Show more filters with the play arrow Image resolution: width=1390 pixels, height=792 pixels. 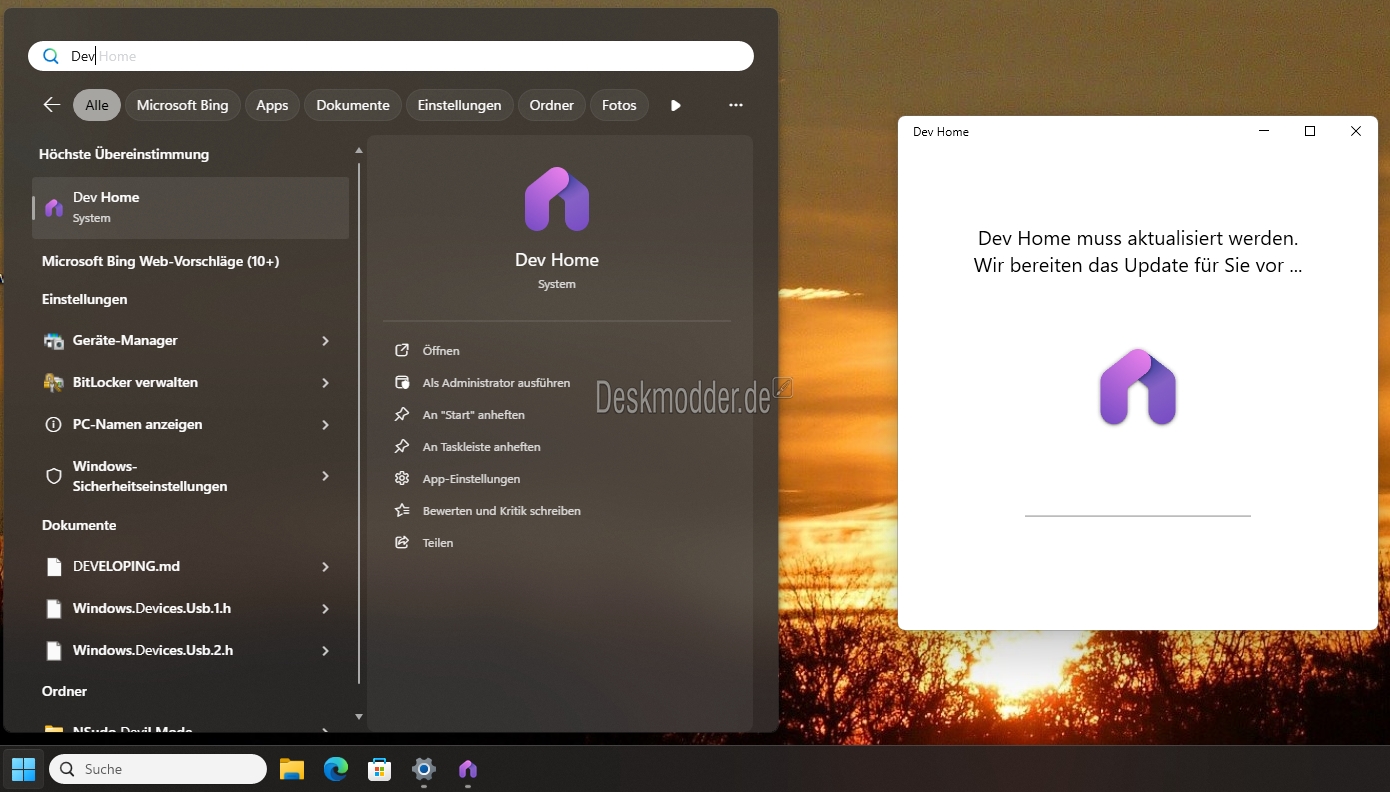point(676,105)
